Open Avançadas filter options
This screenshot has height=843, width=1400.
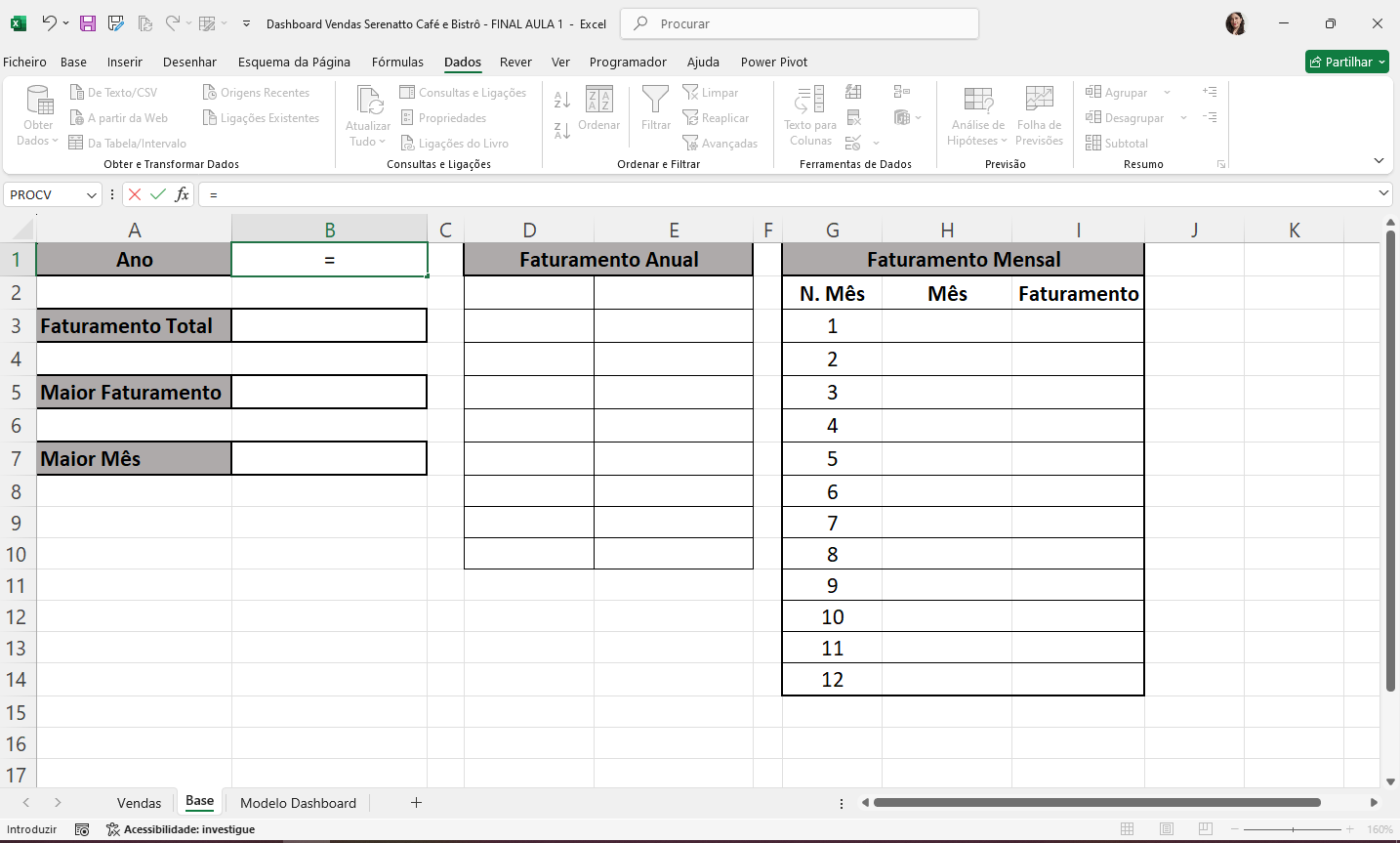pyautogui.click(x=720, y=143)
